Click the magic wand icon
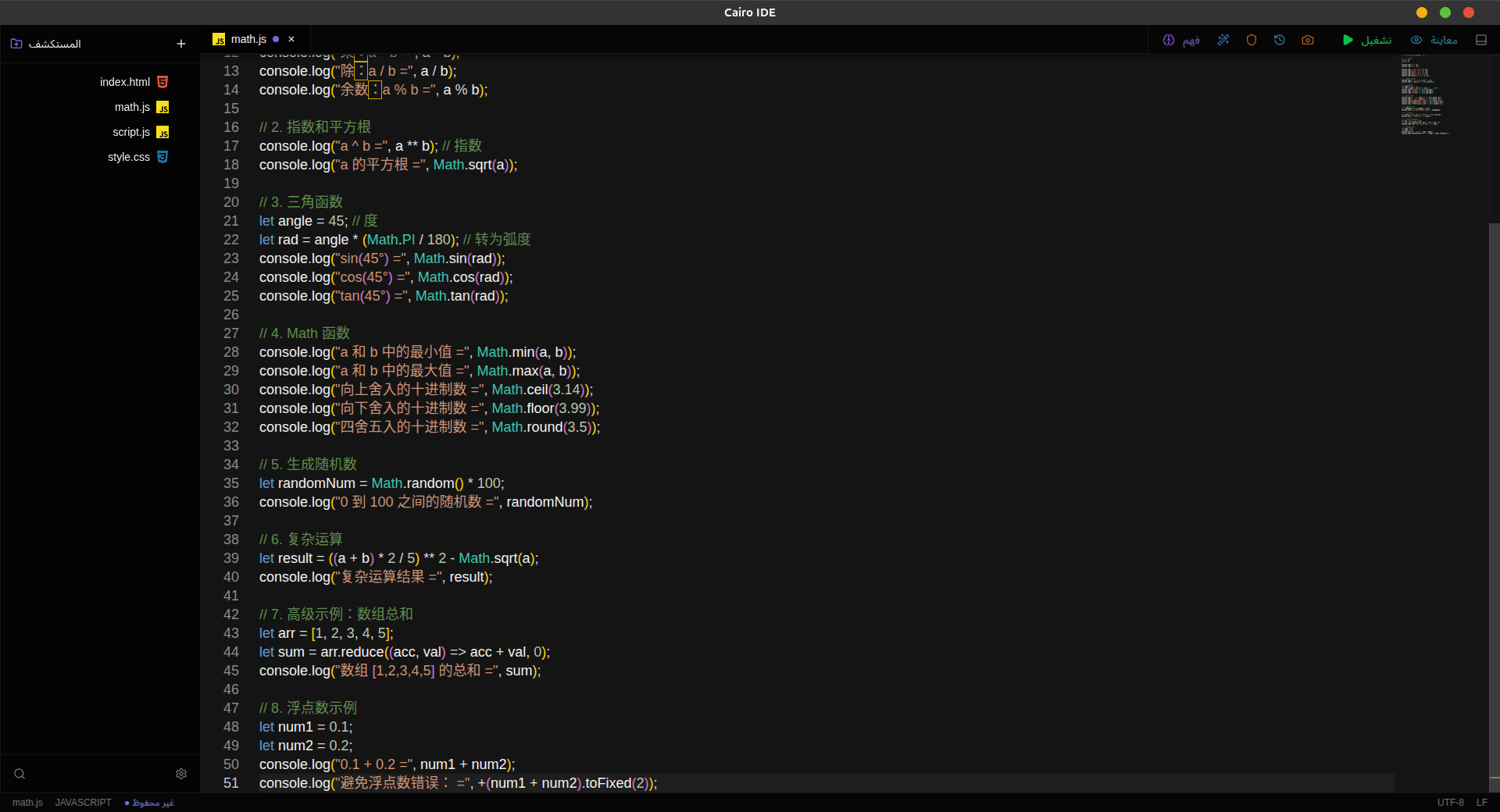The height and width of the screenshot is (812, 1500). [1223, 40]
